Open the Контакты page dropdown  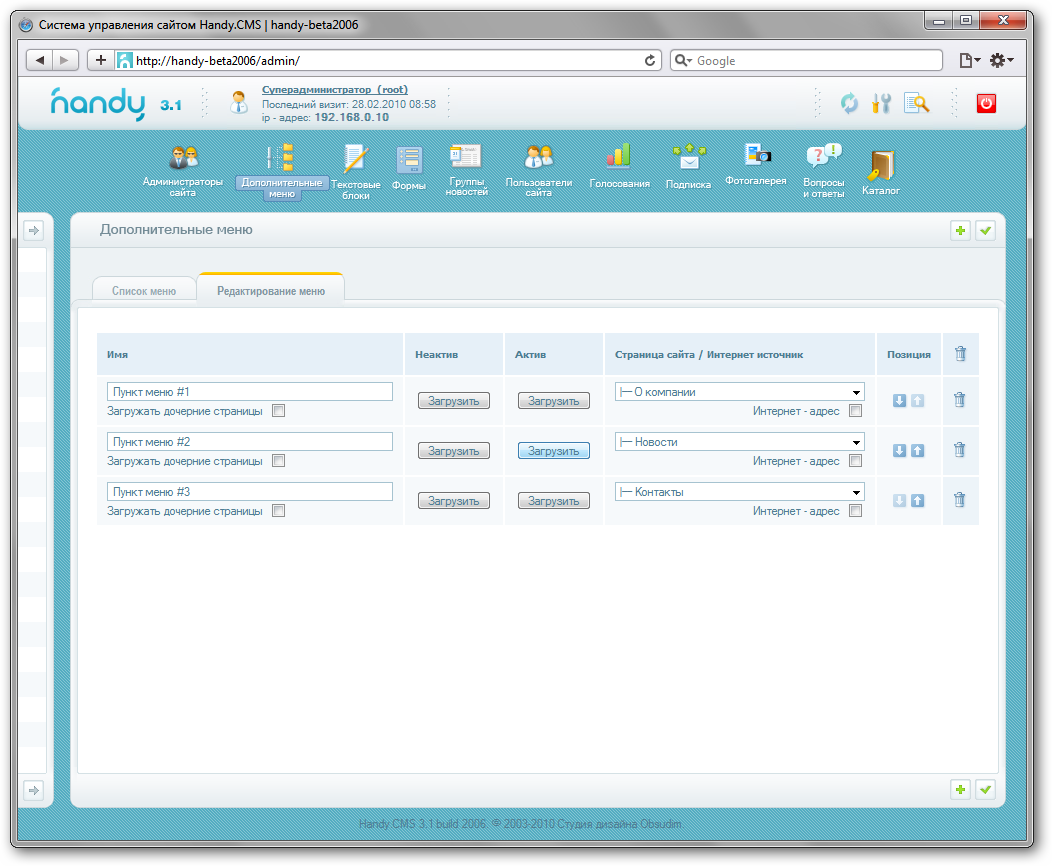(x=740, y=492)
